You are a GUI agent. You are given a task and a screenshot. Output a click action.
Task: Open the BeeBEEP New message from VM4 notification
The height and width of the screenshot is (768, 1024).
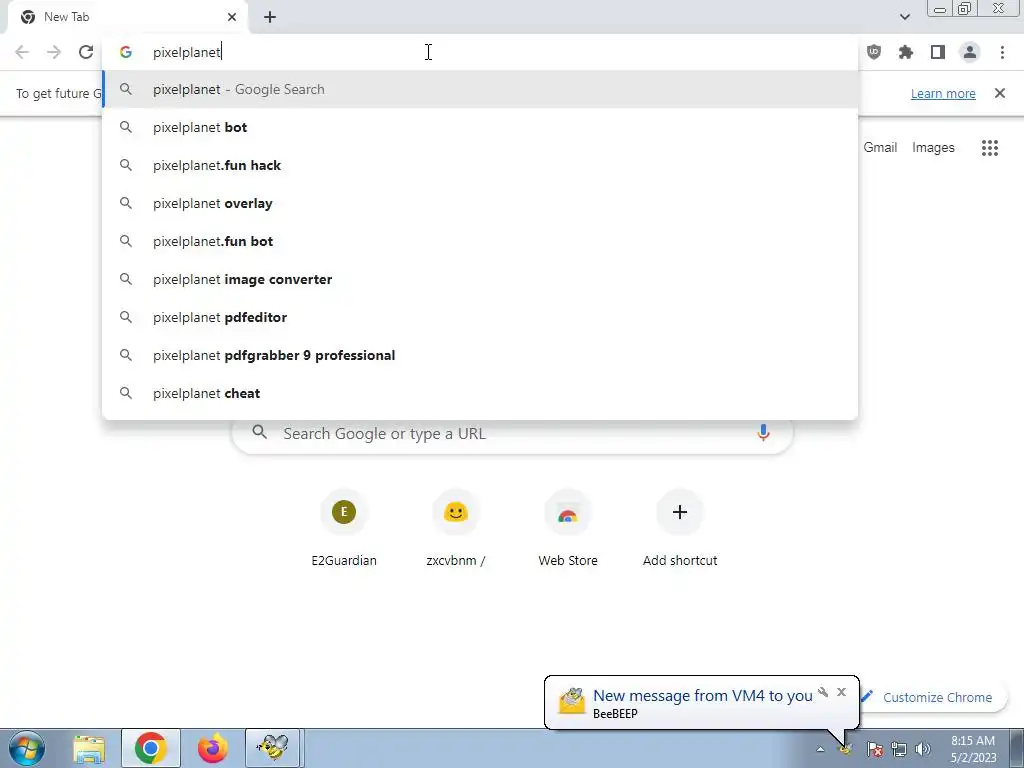[702, 703]
